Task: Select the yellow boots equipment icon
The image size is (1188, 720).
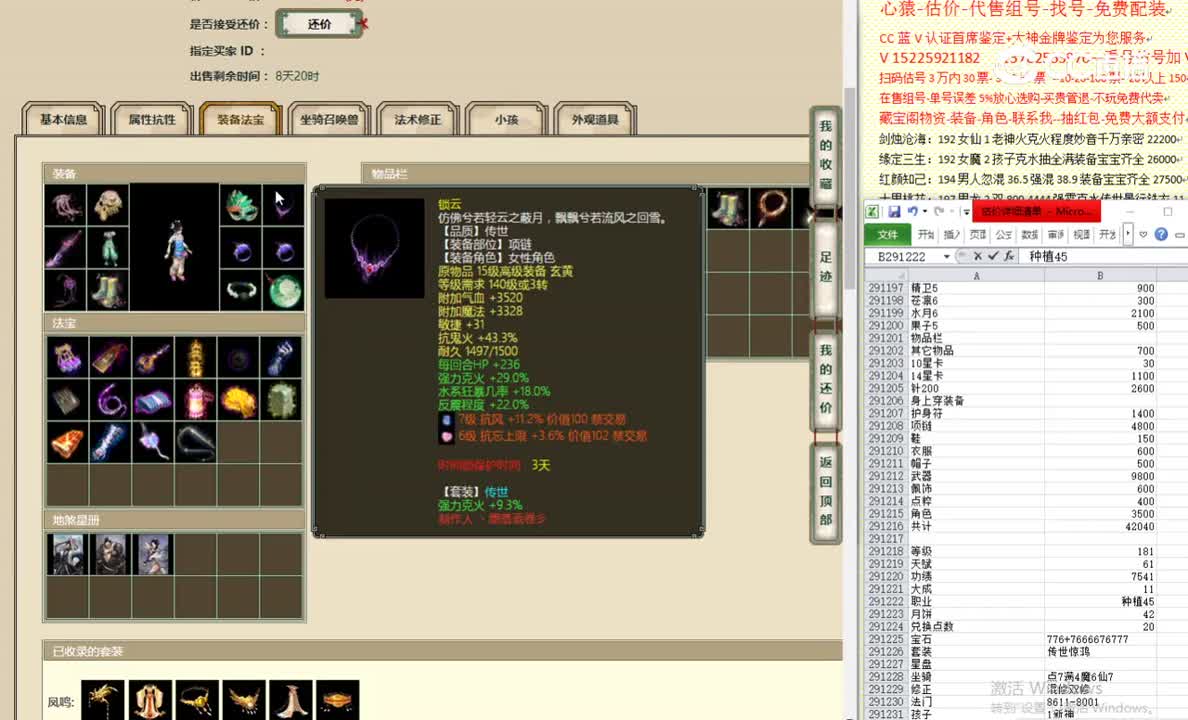Action: click(108, 288)
